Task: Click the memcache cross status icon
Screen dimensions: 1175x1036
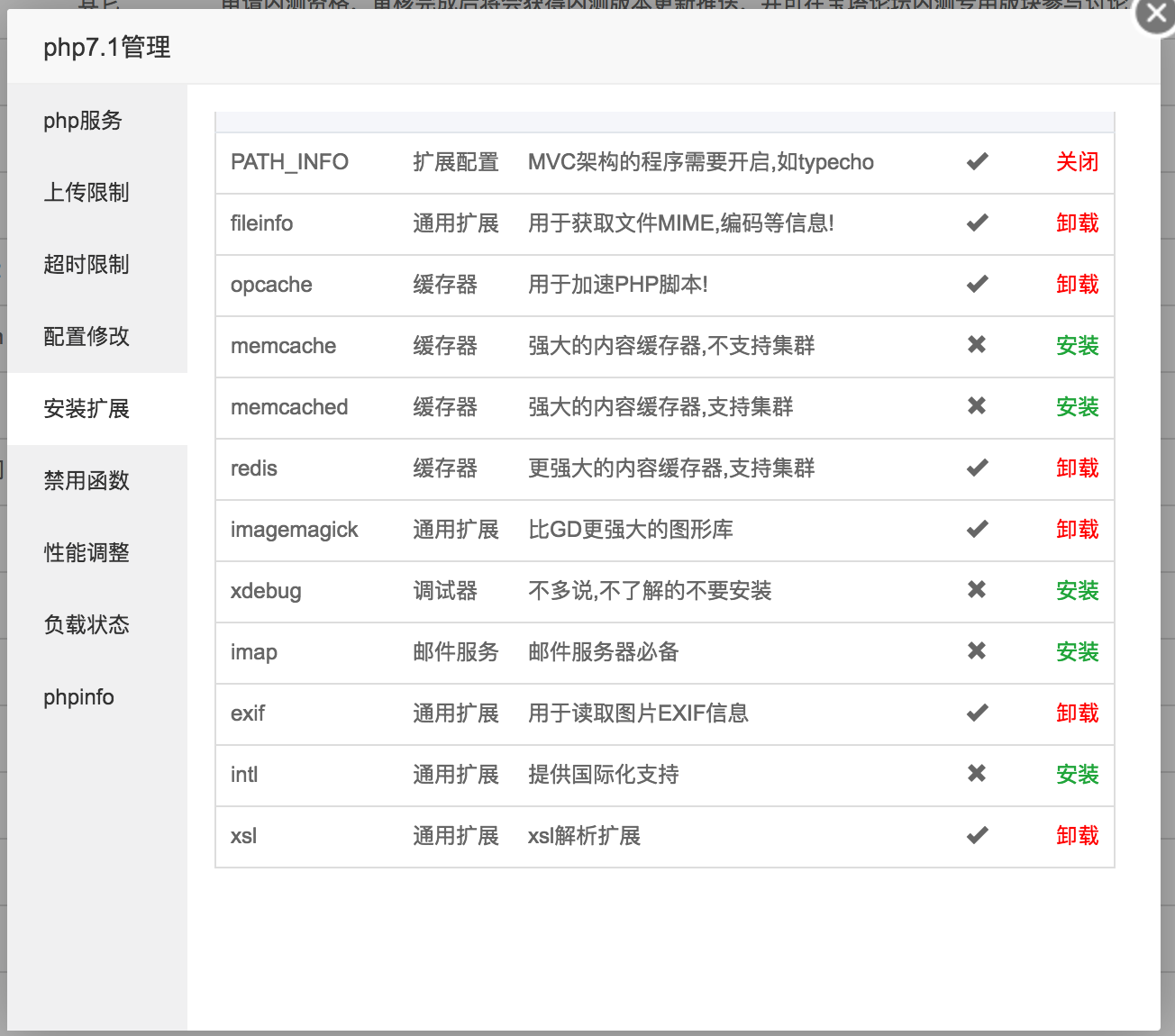Action: (977, 345)
